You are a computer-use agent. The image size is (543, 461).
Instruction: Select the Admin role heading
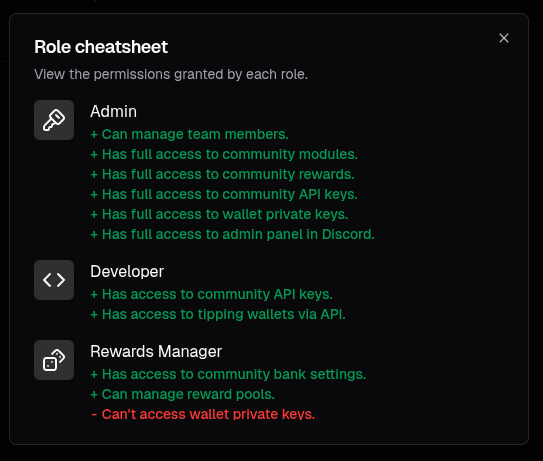coord(113,112)
